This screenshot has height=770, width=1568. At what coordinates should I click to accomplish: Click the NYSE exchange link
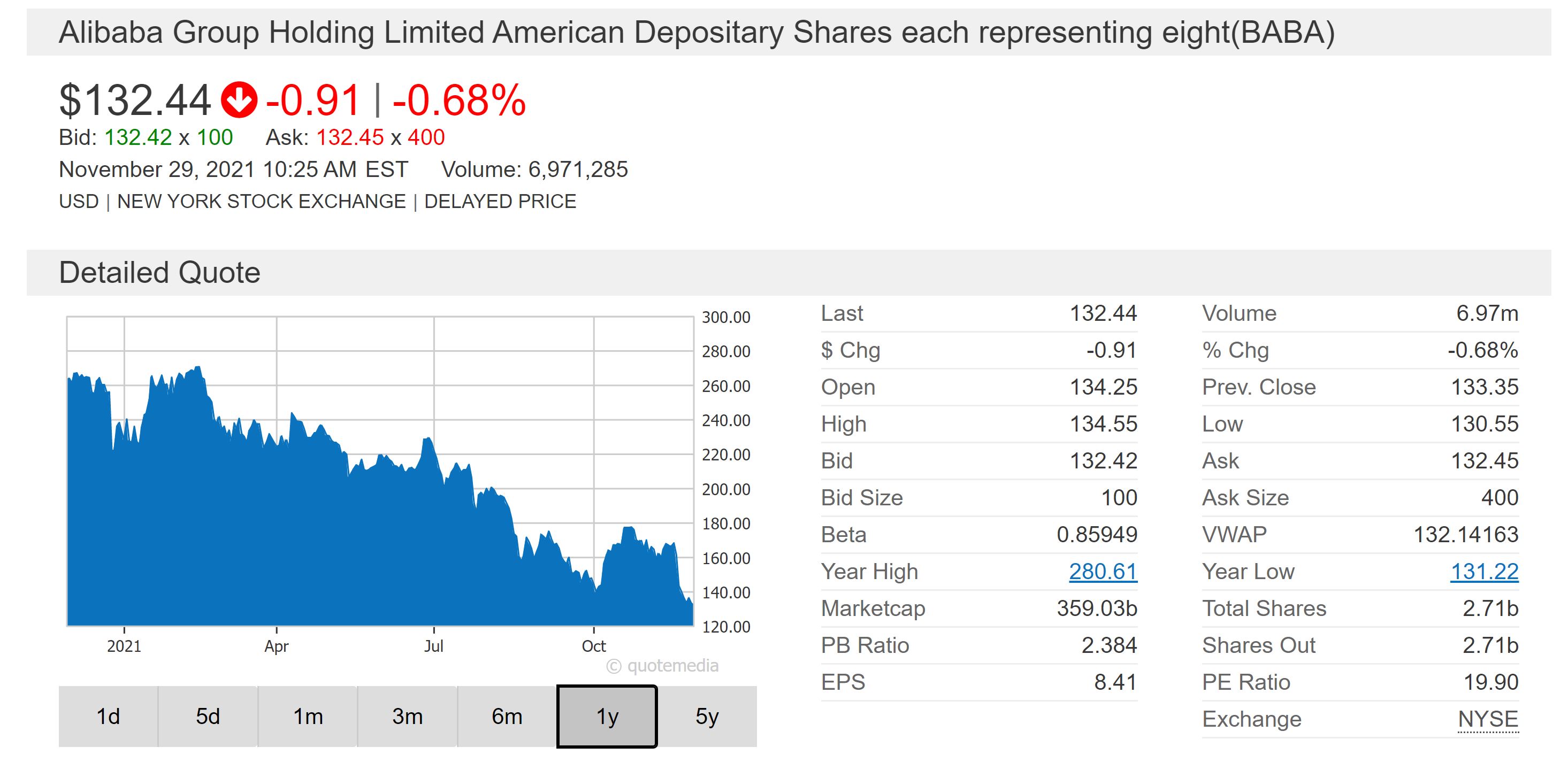[1488, 720]
